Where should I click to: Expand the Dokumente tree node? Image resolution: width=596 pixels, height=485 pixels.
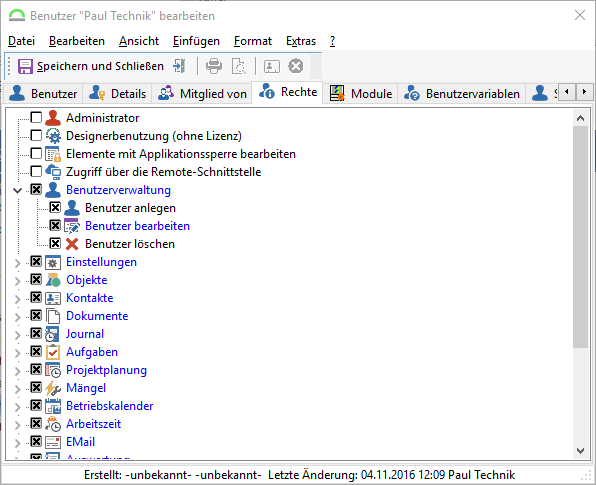coord(17,317)
